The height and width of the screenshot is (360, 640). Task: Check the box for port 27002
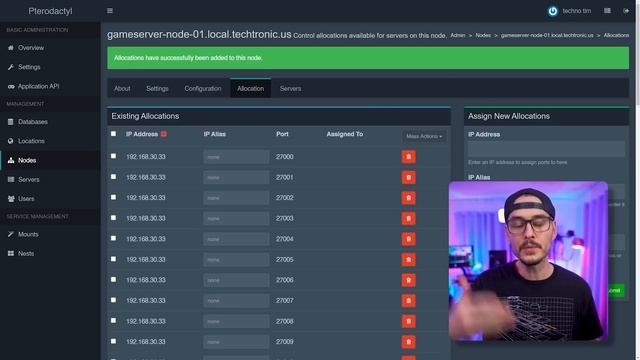coord(113,197)
